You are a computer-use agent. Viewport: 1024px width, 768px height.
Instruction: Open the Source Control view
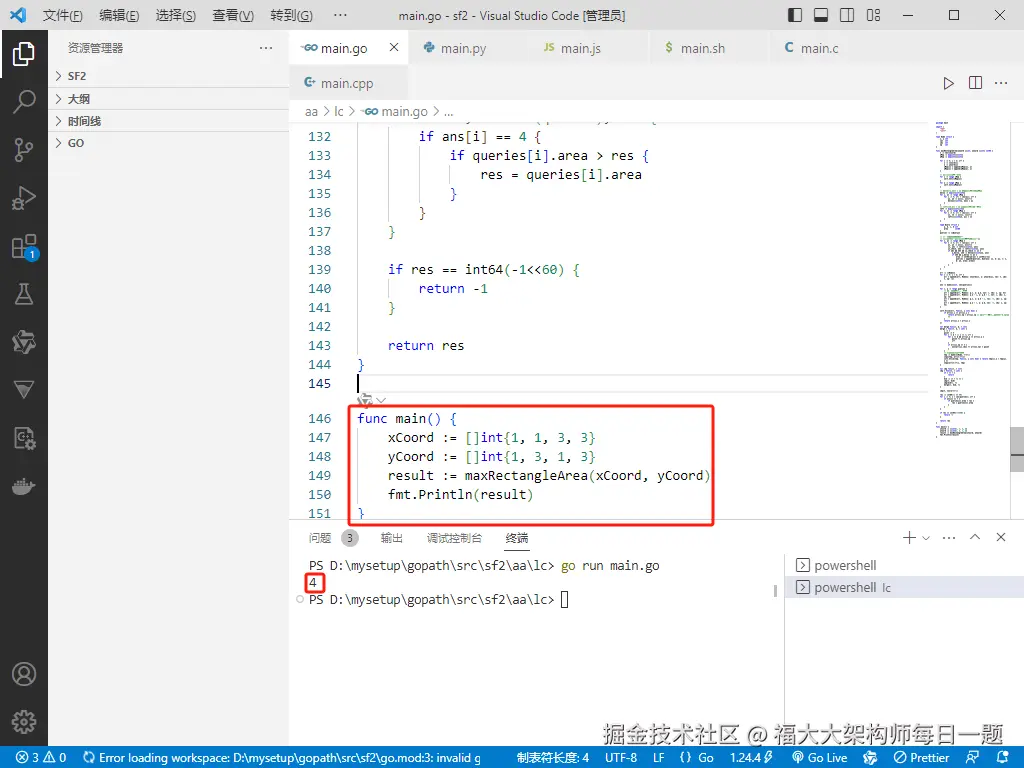point(24,150)
